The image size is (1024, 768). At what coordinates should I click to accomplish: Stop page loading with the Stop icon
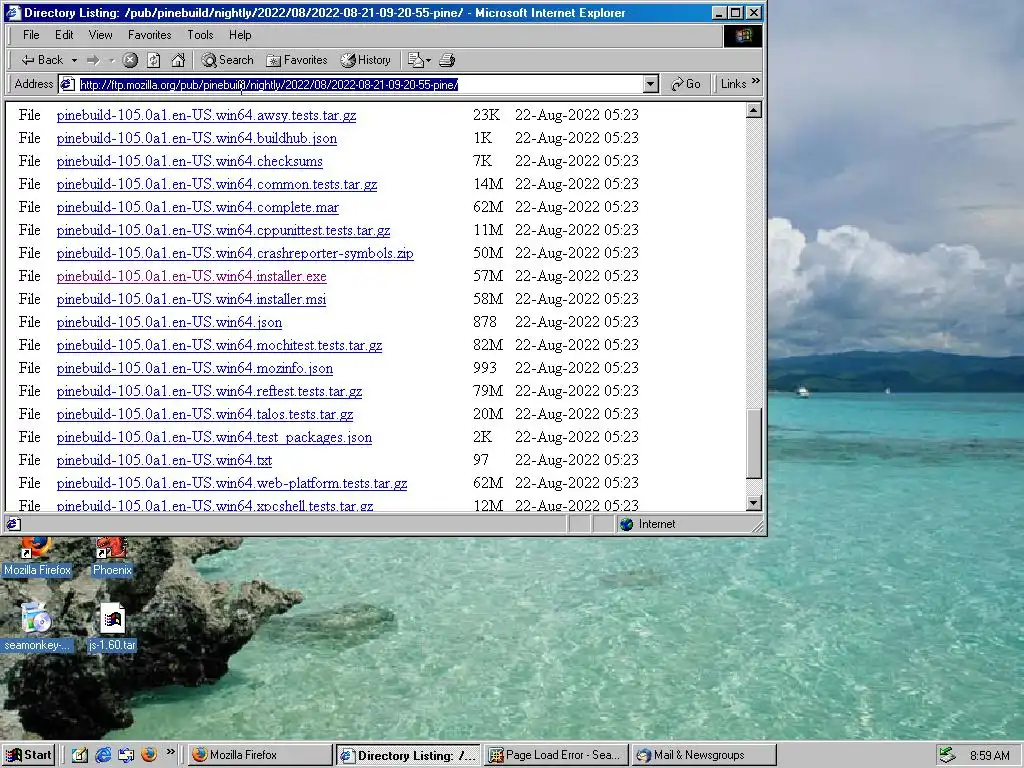pos(130,60)
